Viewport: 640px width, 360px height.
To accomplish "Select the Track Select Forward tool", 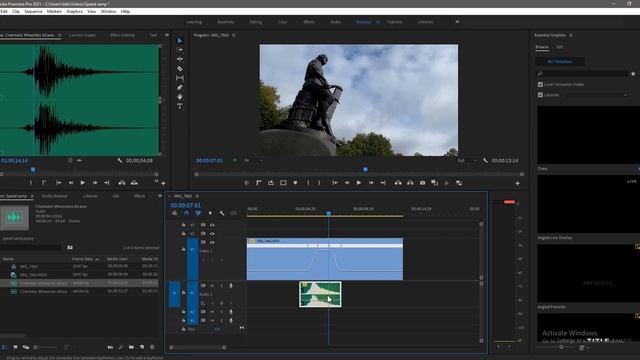I will [180, 50].
